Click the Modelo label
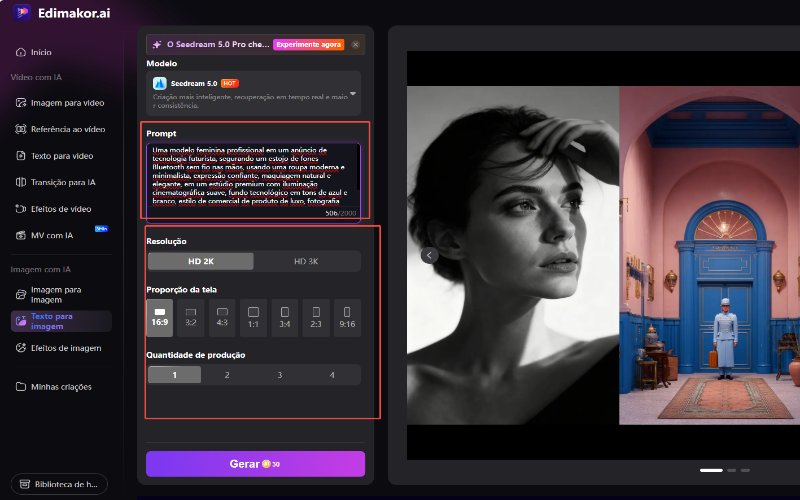 tap(162, 63)
